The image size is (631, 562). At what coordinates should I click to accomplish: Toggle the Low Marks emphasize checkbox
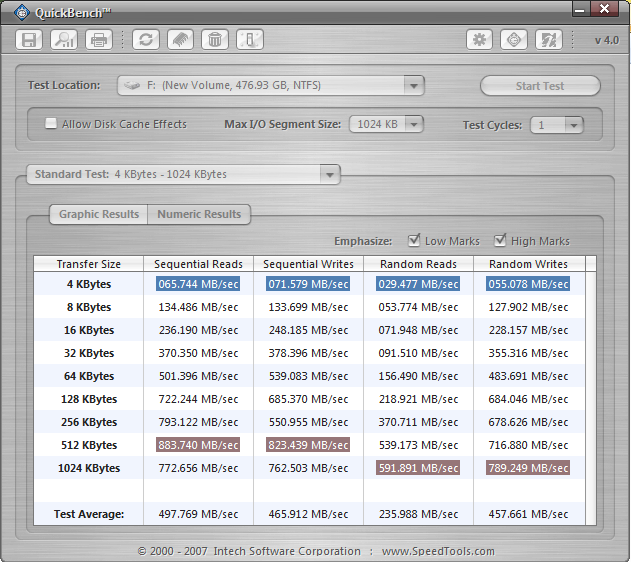point(415,241)
